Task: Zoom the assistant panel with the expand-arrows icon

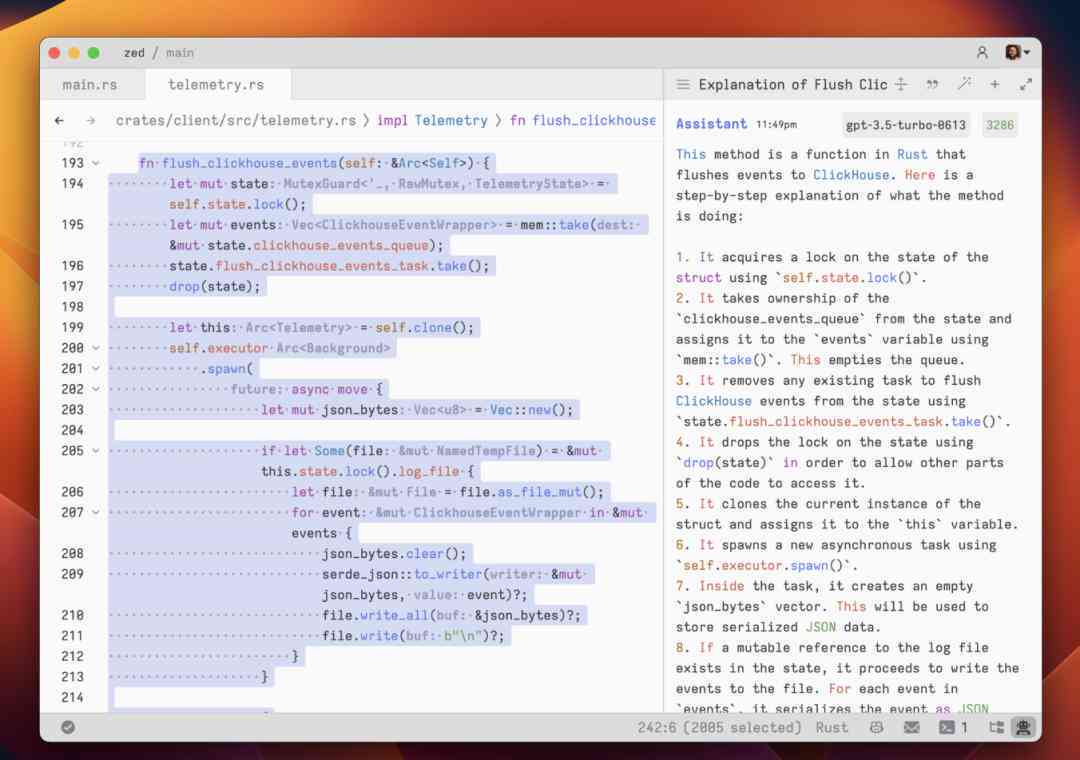Action: point(1026,85)
